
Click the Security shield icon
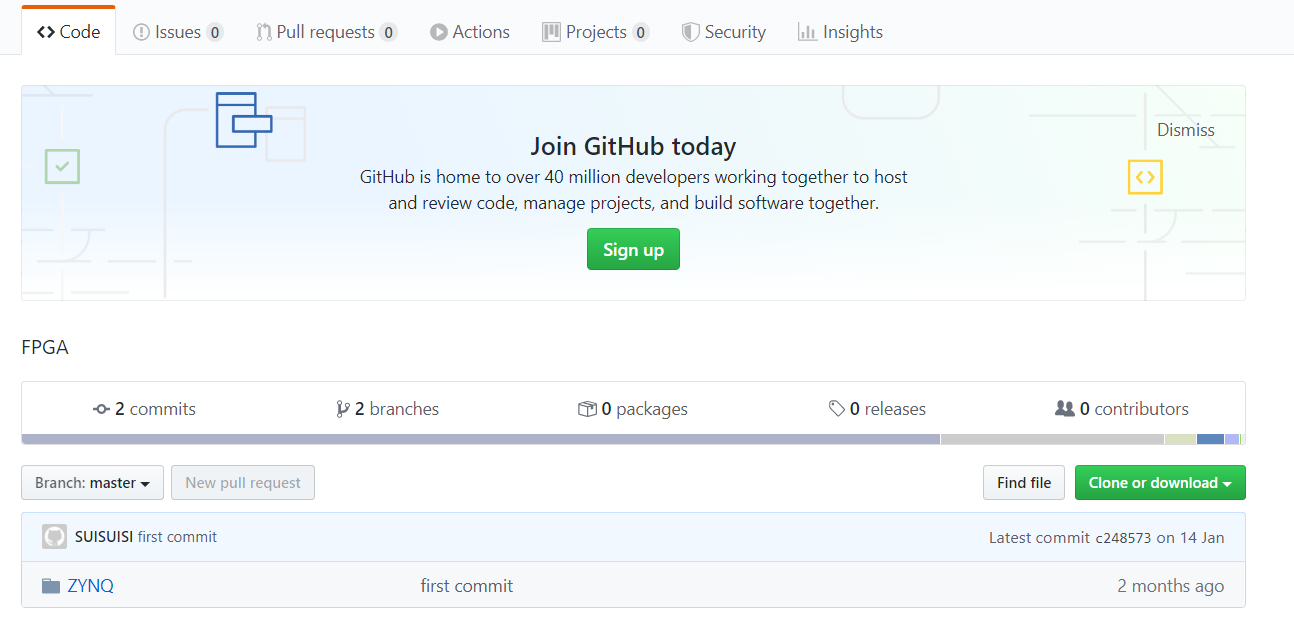point(690,32)
